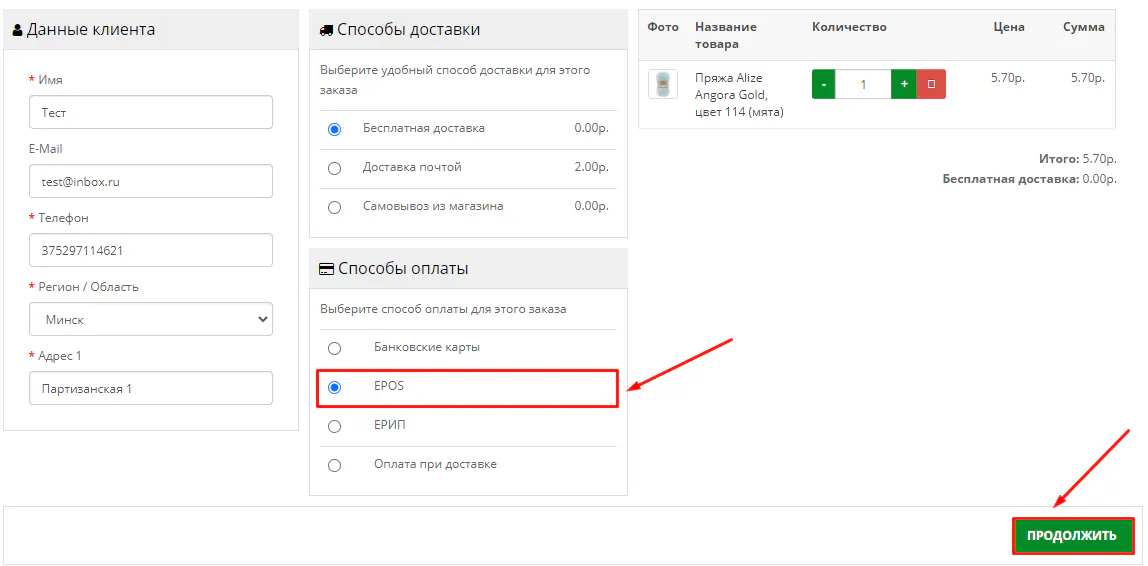The height and width of the screenshot is (566, 1148).
Task: Open the Регион / Область dropdown
Action: [151, 320]
